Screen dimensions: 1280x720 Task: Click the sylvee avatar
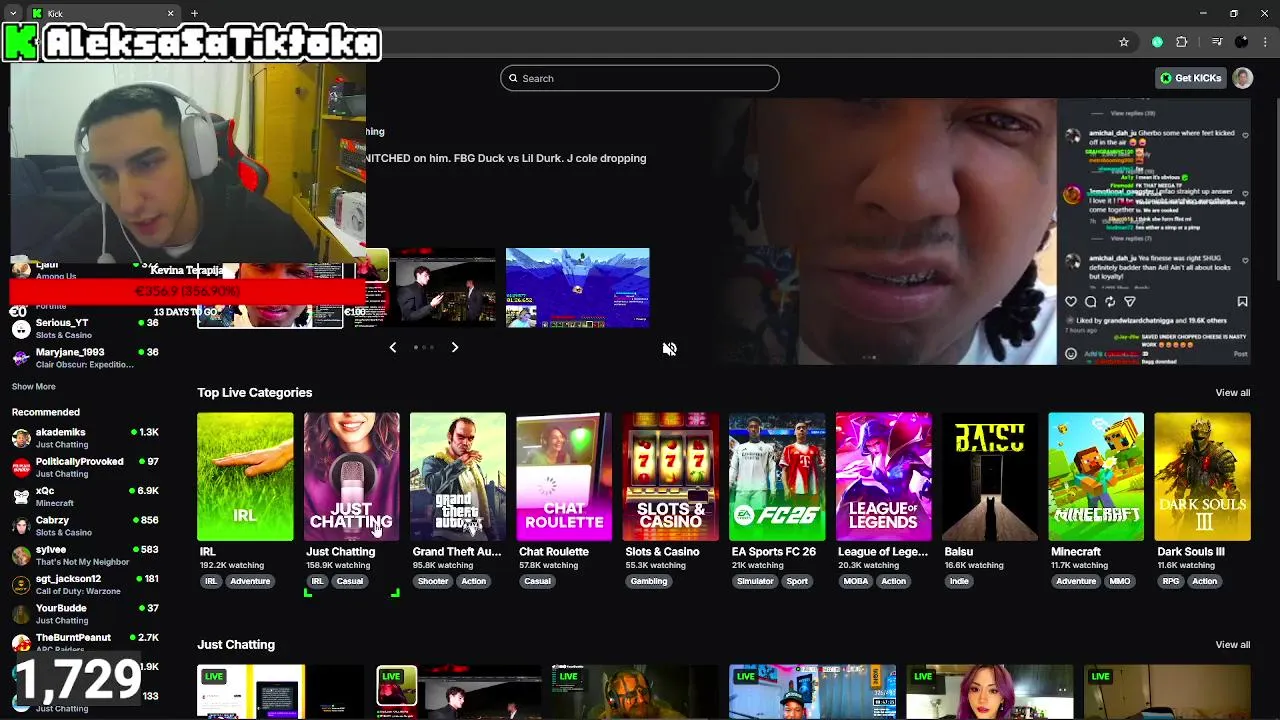coord(21,555)
